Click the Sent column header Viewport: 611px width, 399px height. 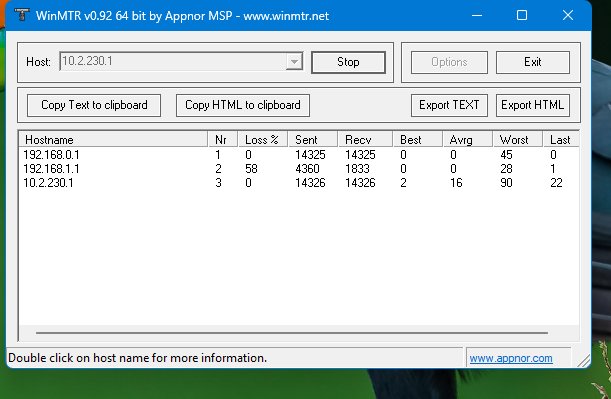tap(313, 139)
